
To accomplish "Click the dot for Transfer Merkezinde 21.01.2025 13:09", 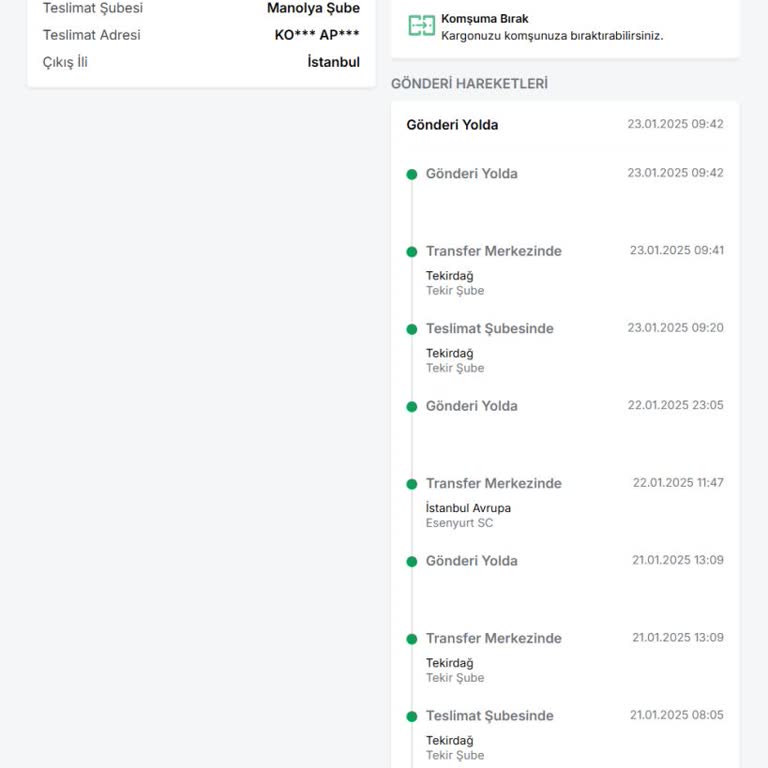I will (x=411, y=639).
